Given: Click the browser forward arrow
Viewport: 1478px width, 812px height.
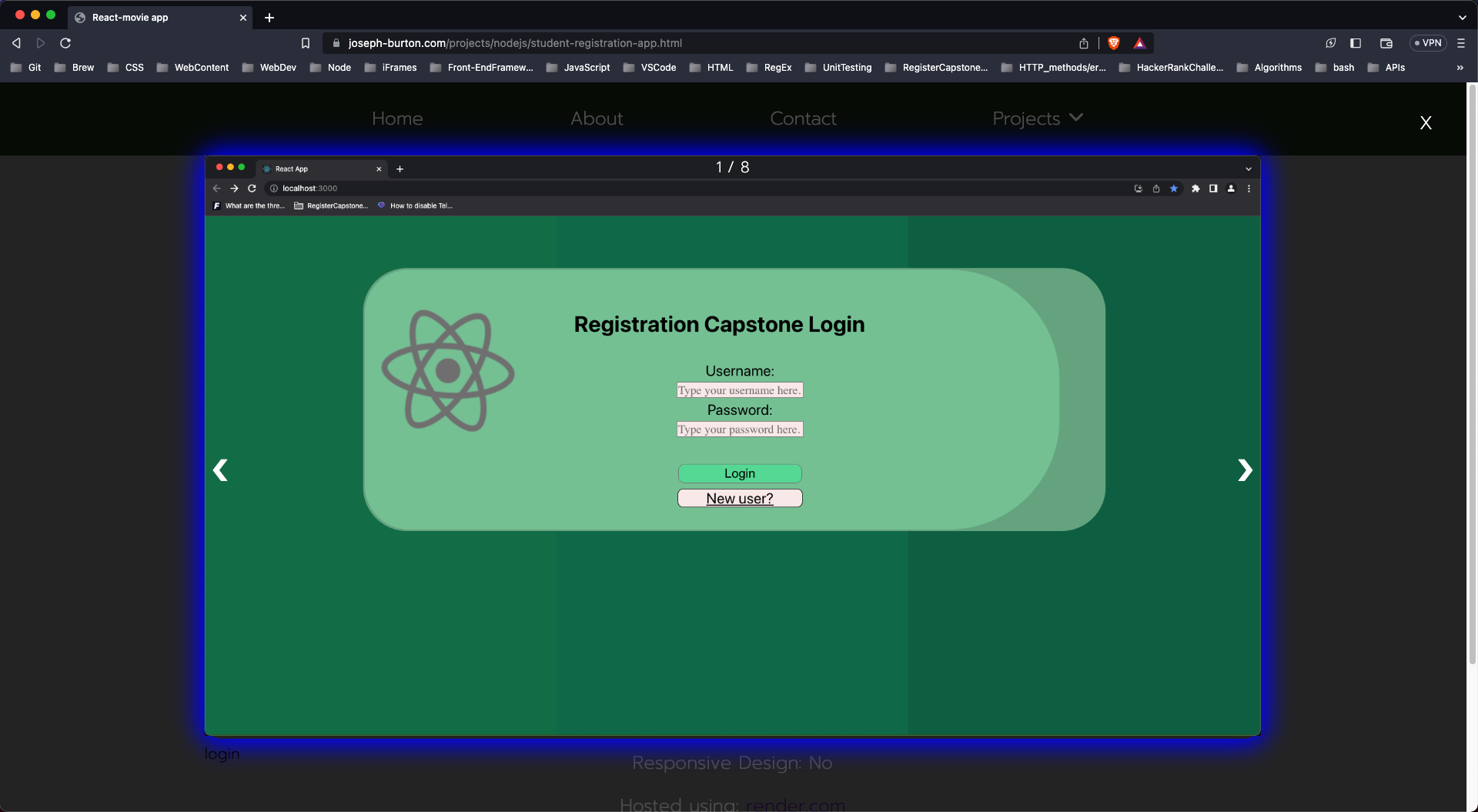Looking at the screenshot, I should click(41, 43).
